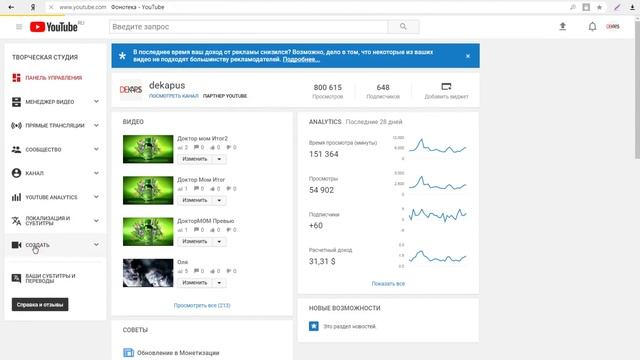Go back with browser back arrow
Image resolution: width=640 pixels, height=360 pixels.
point(11,7)
